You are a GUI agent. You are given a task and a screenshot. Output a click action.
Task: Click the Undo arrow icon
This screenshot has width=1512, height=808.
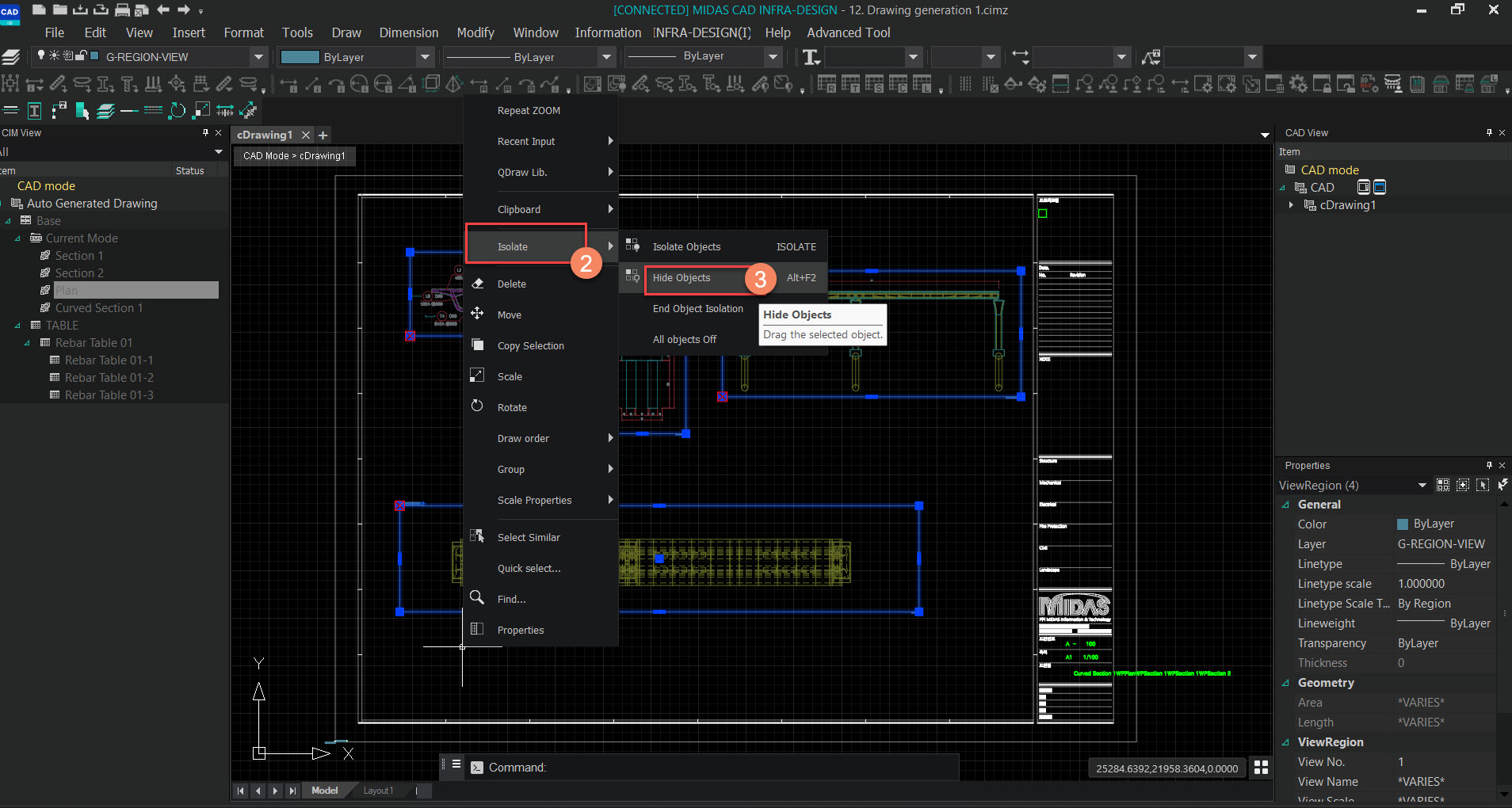click(x=163, y=10)
